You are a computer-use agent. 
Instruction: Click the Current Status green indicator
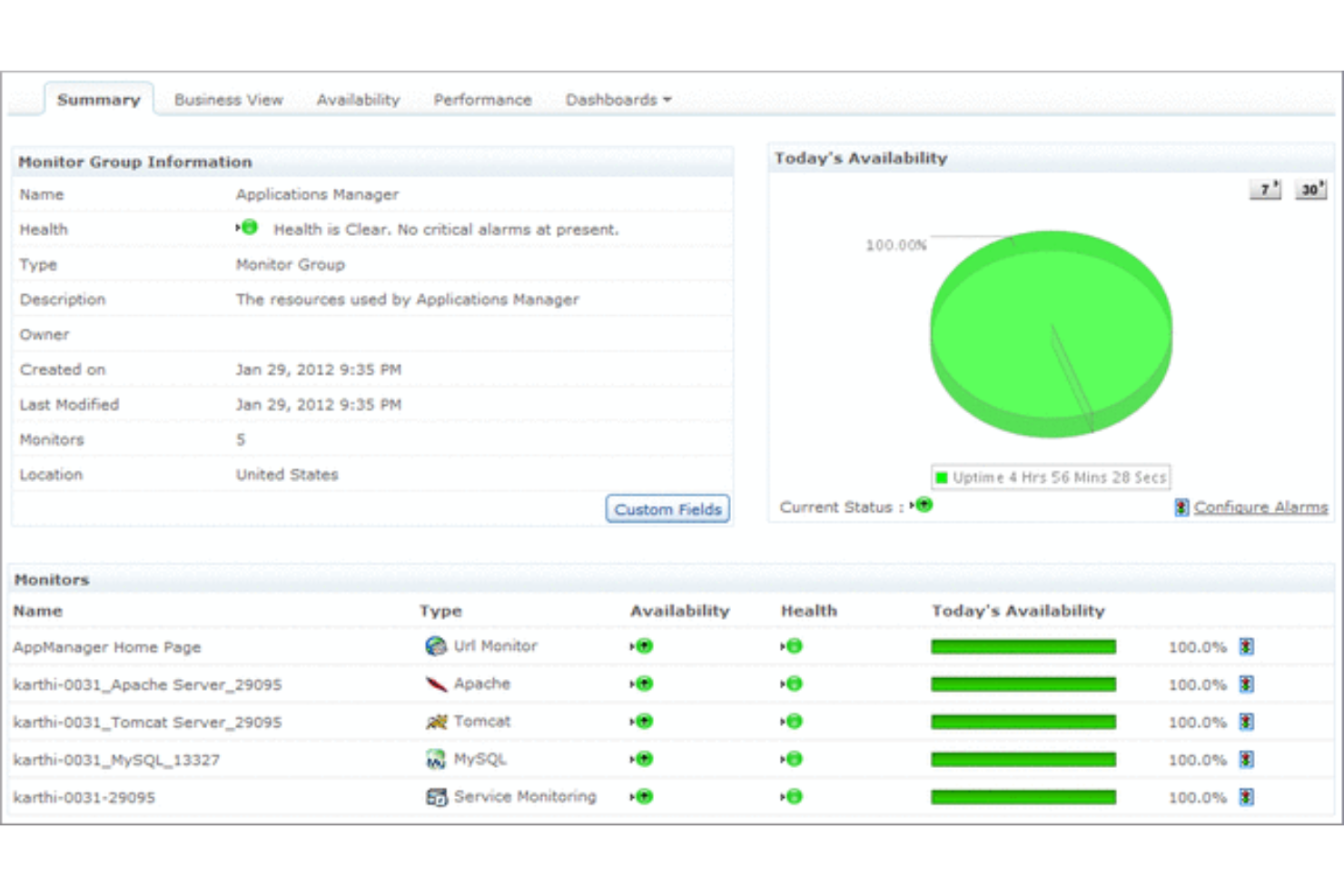[922, 505]
